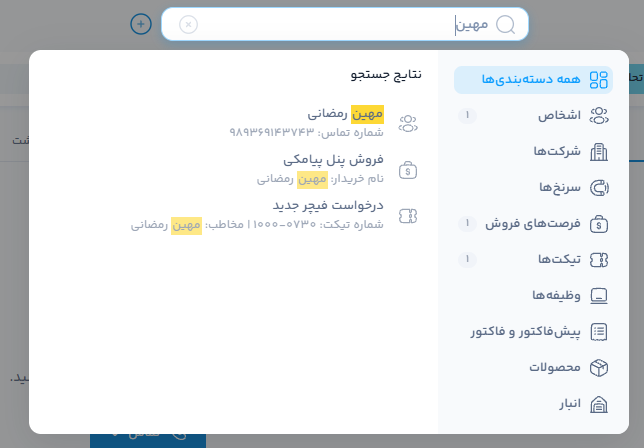Click the warehouse icon next to انبار

pos(599,404)
